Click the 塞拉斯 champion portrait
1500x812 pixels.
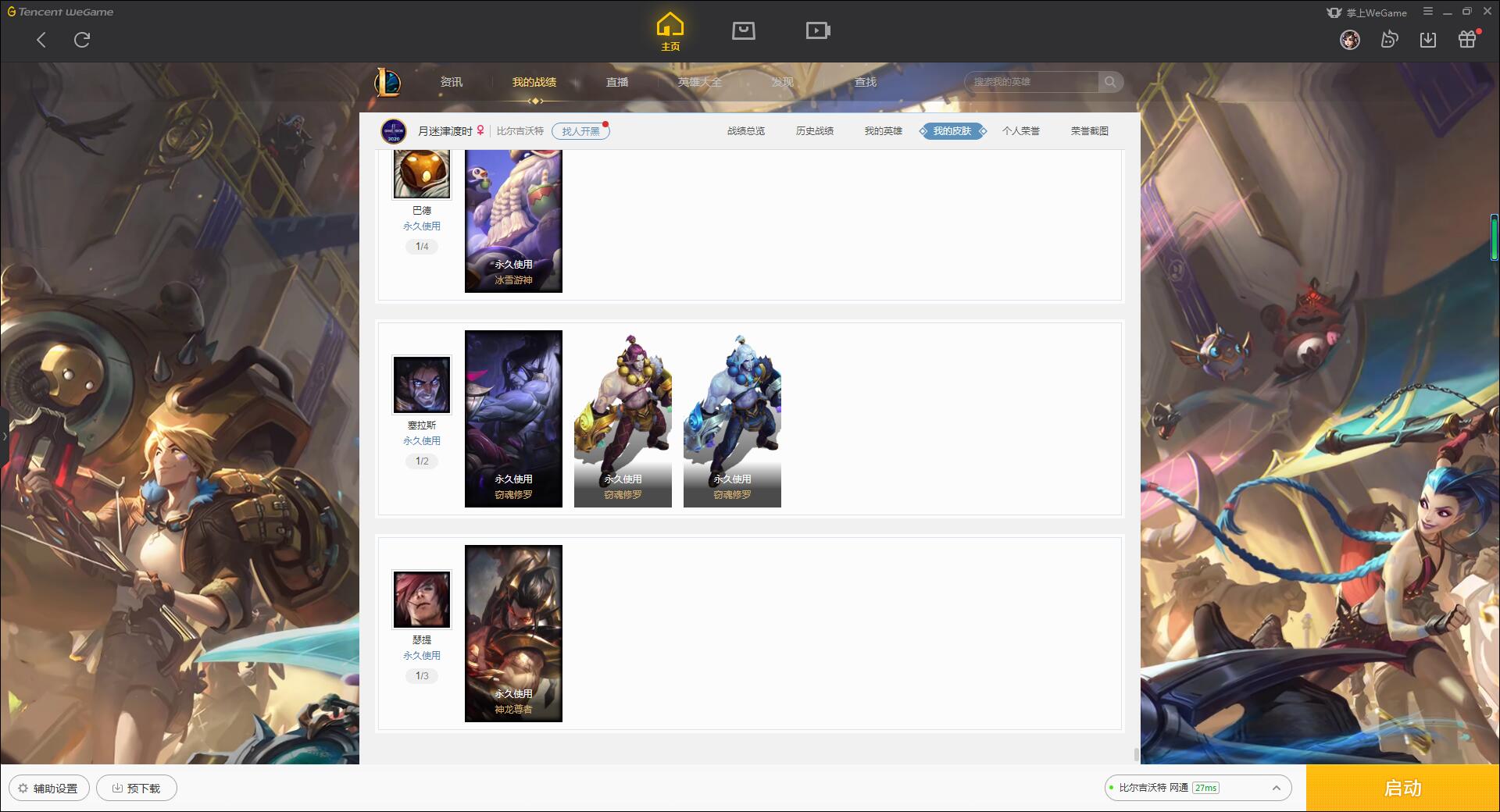(x=422, y=385)
